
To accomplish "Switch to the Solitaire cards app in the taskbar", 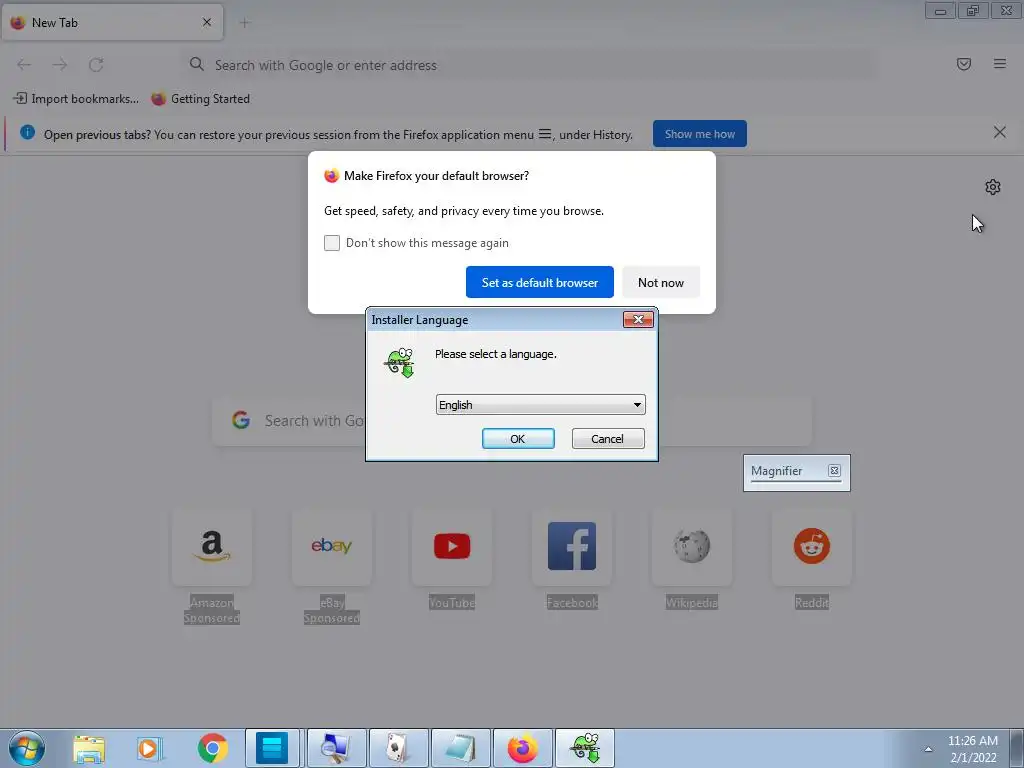I will pos(399,748).
